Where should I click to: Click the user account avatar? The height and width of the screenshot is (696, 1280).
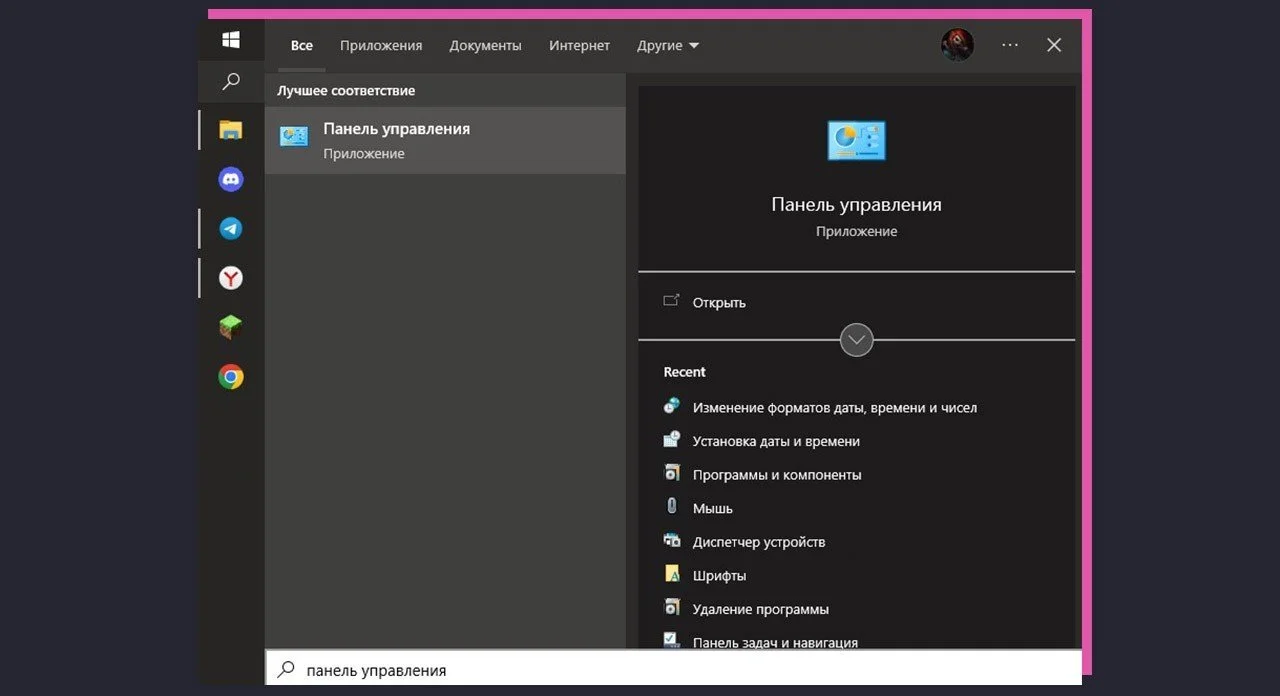pyautogui.click(x=957, y=45)
